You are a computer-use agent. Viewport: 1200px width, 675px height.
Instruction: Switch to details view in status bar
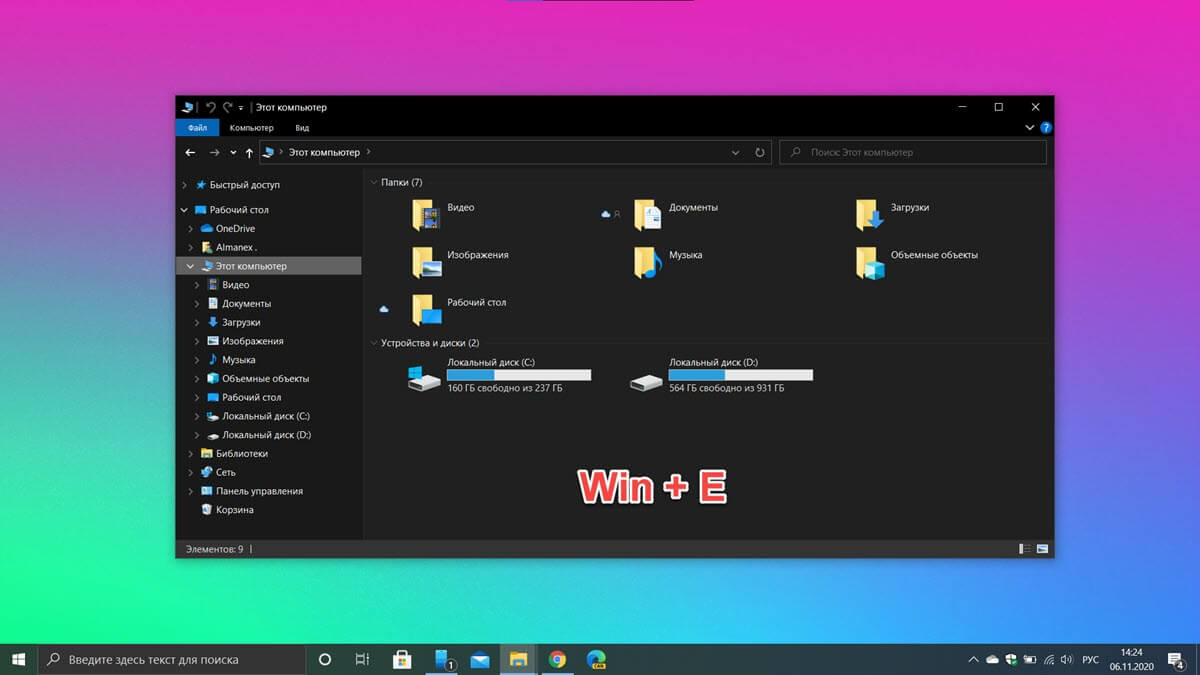pyautogui.click(x=1025, y=549)
